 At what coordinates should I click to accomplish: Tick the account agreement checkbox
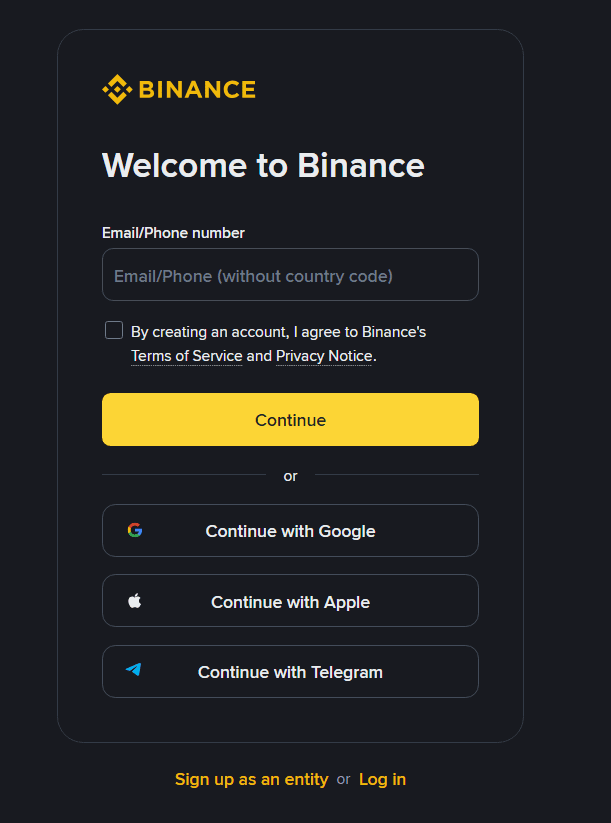[x=114, y=331]
